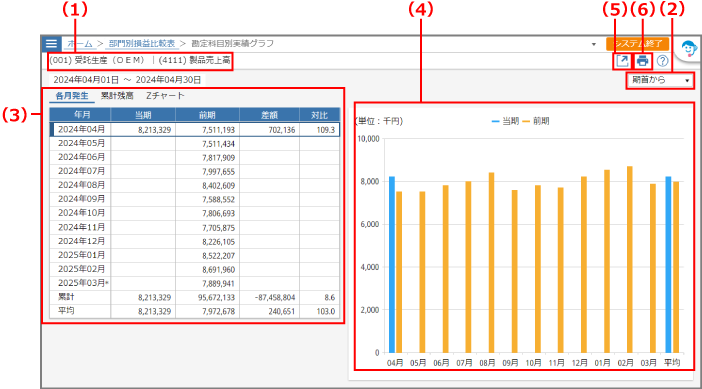The width and height of the screenshot is (702, 389).
Task: Click the 差額 column header
Action: [x=270, y=115]
